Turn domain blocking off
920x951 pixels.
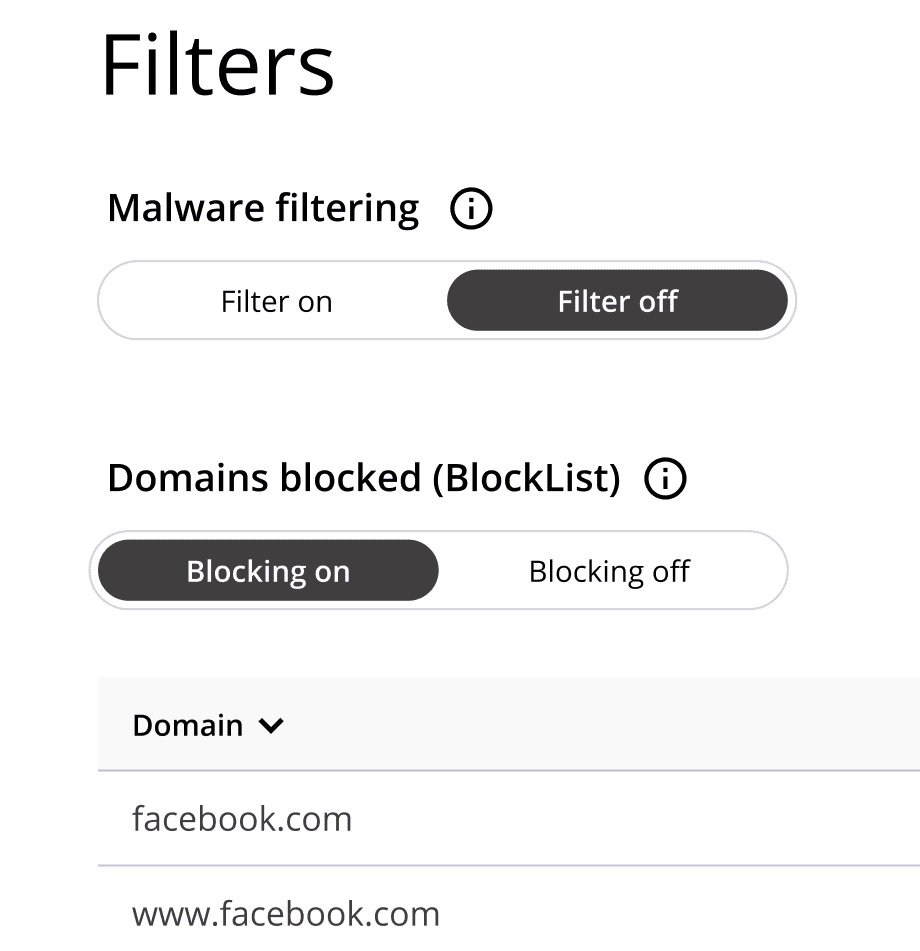point(609,571)
